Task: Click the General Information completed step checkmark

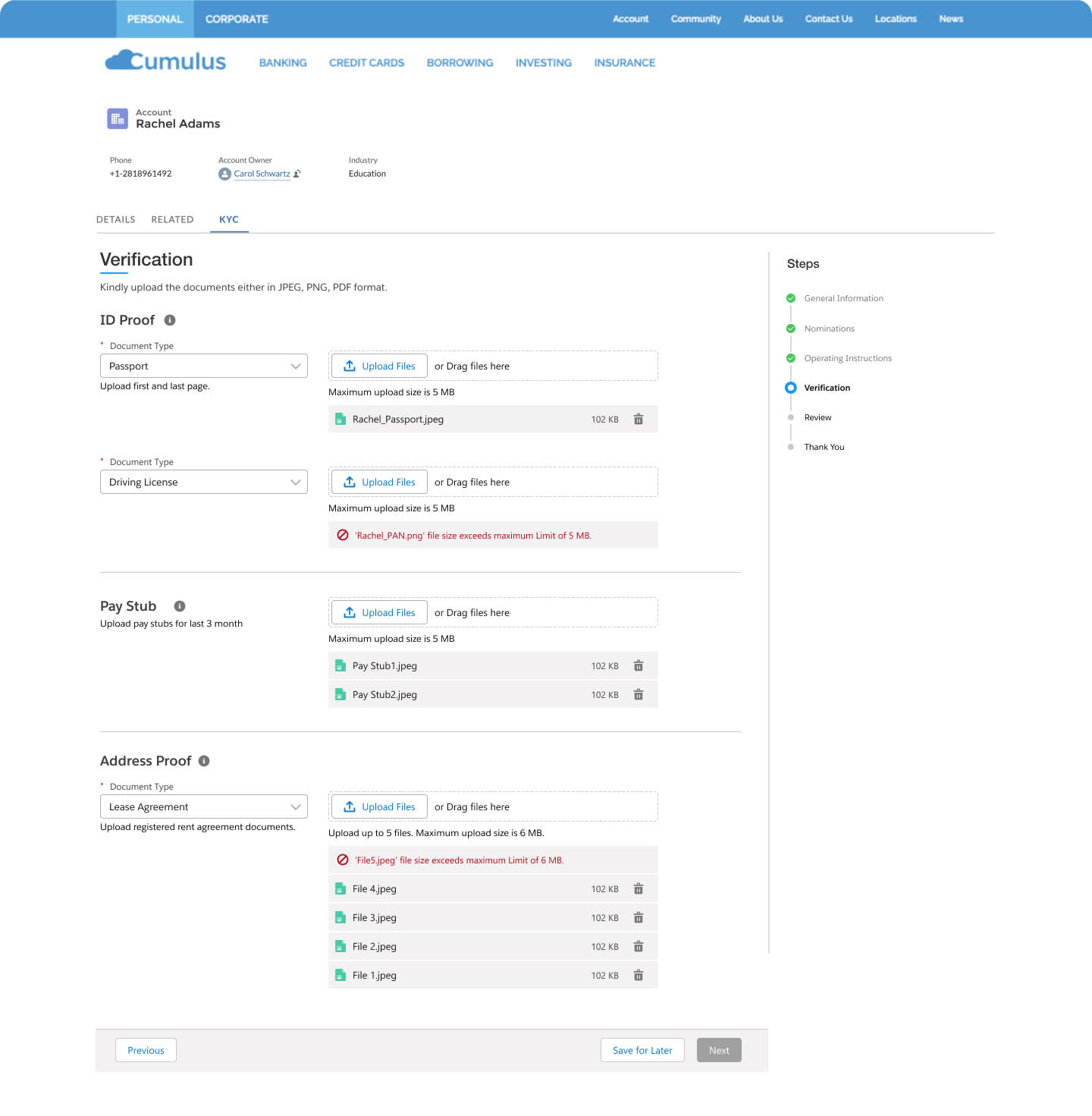Action: [791, 298]
